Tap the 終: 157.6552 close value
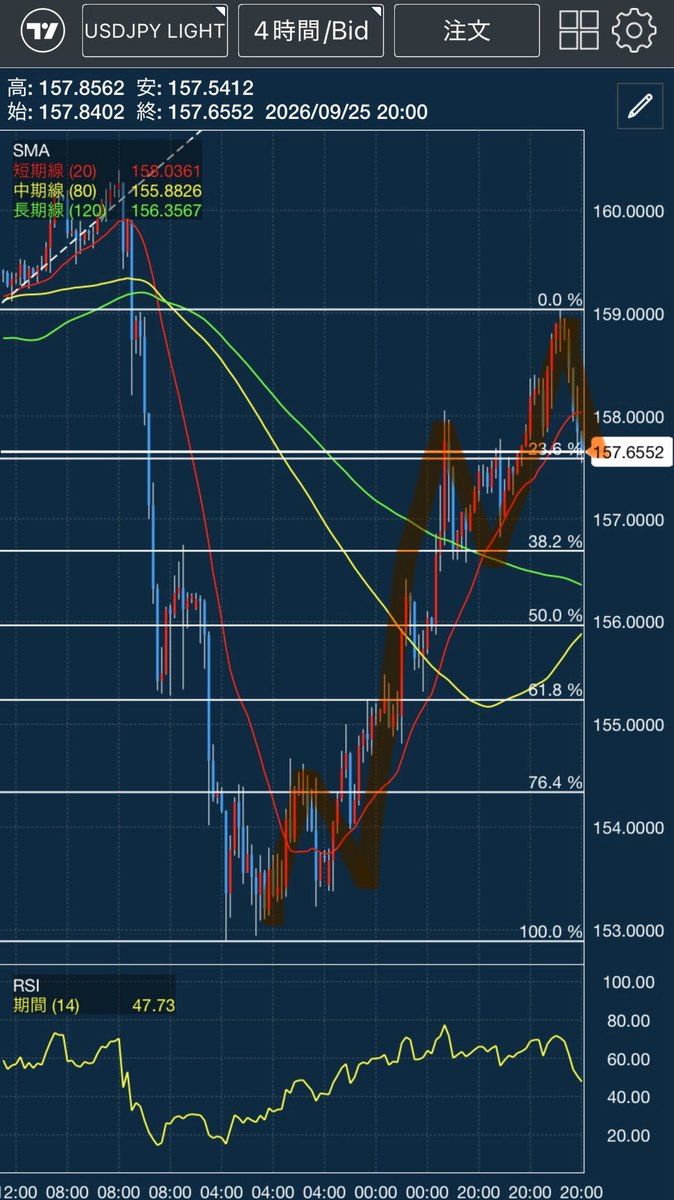 pyautogui.click(x=195, y=112)
